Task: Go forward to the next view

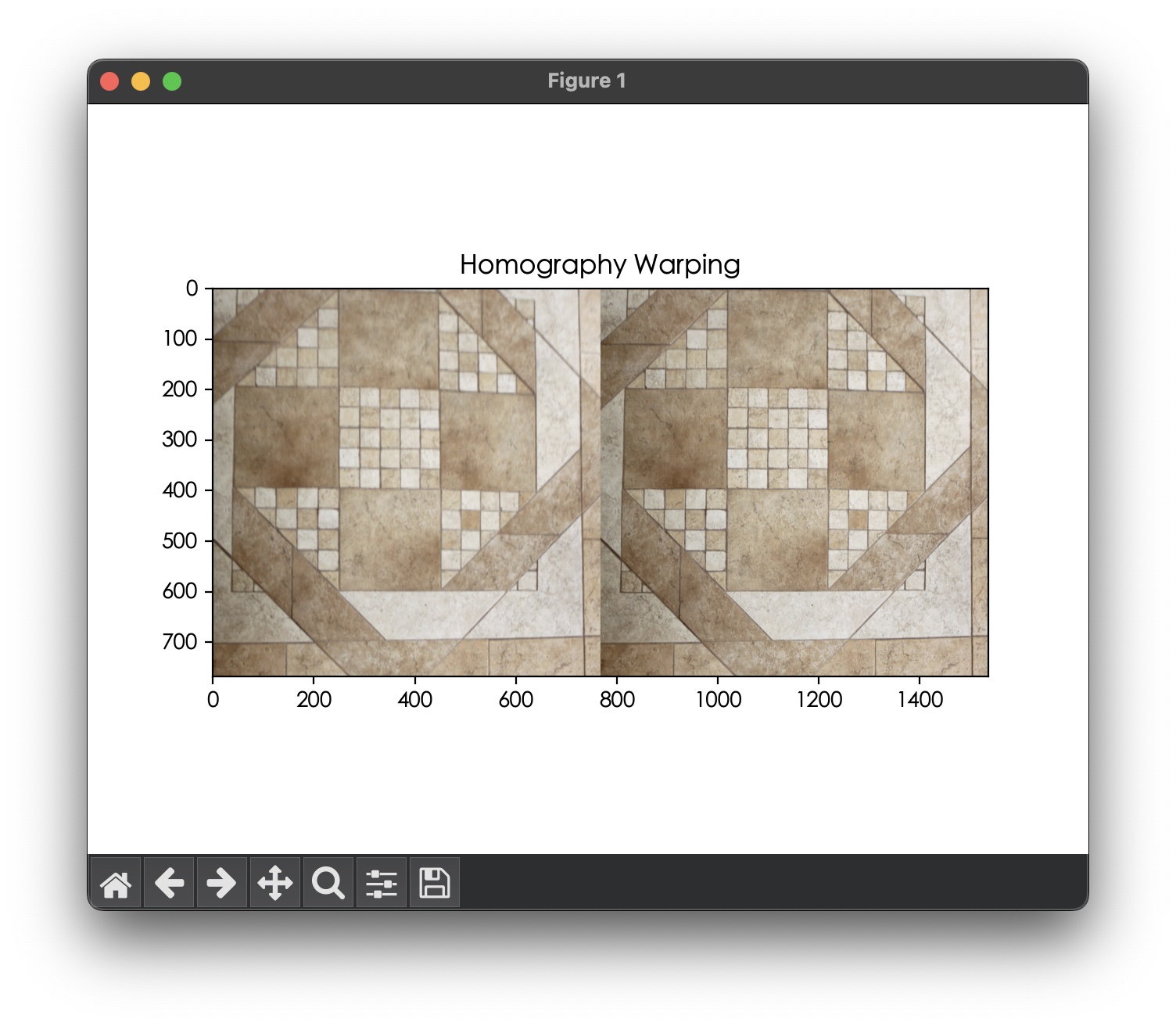Action: [x=222, y=883]
